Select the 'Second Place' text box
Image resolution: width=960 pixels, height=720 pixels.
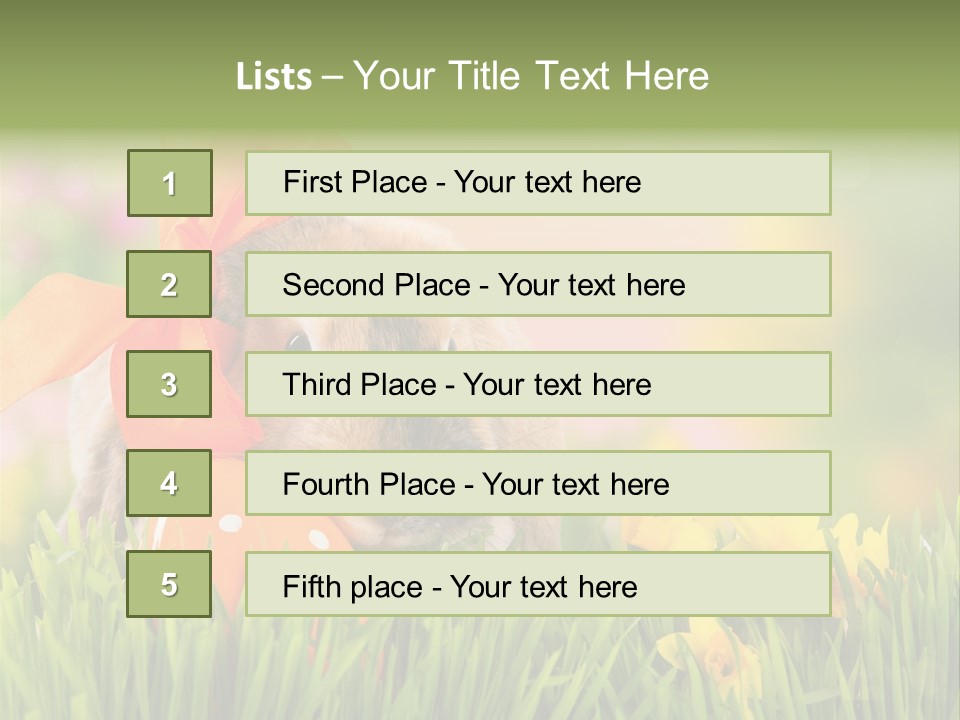point(538,284)
